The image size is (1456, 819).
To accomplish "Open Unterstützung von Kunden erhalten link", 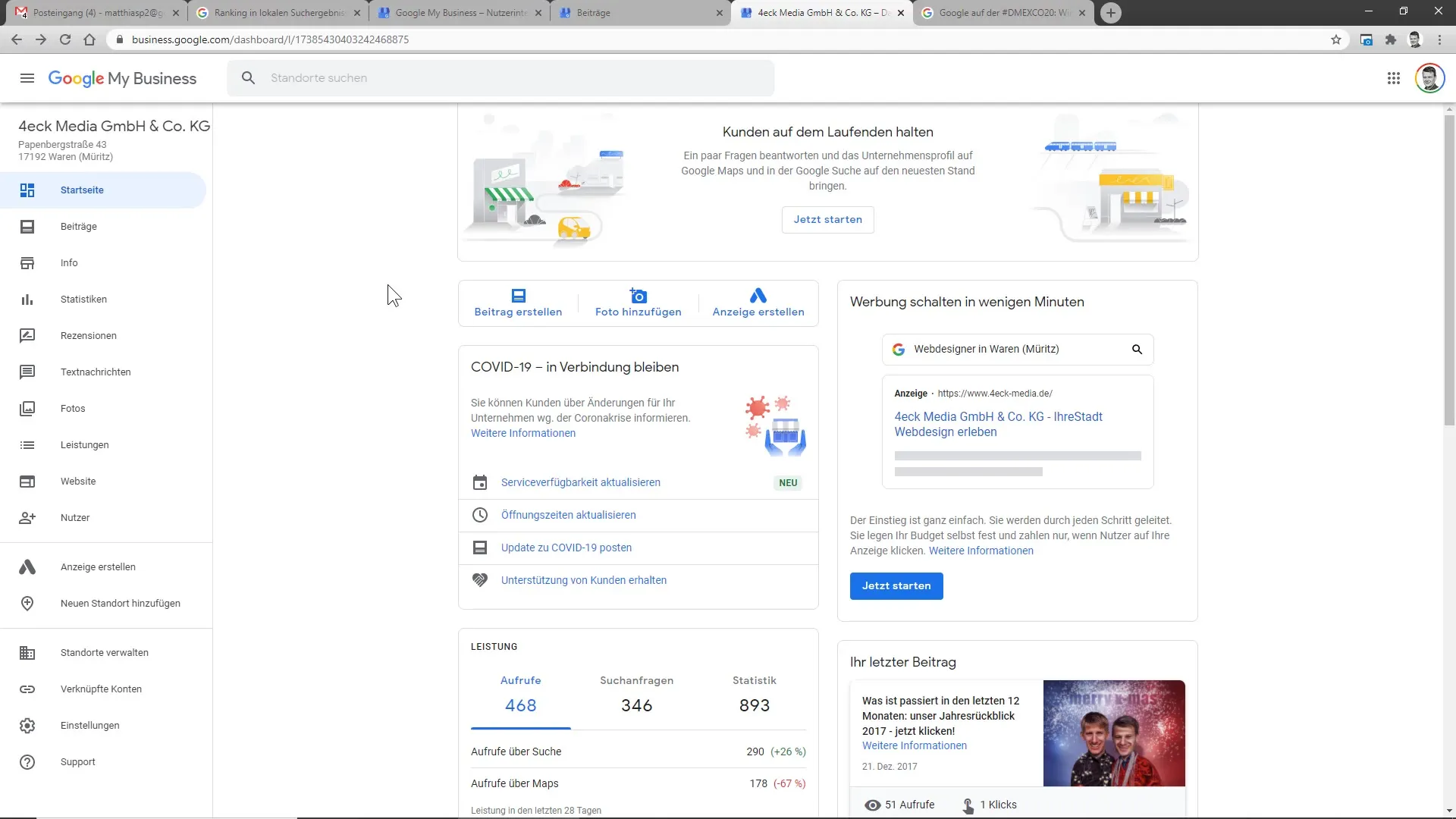I will point(583,581).
